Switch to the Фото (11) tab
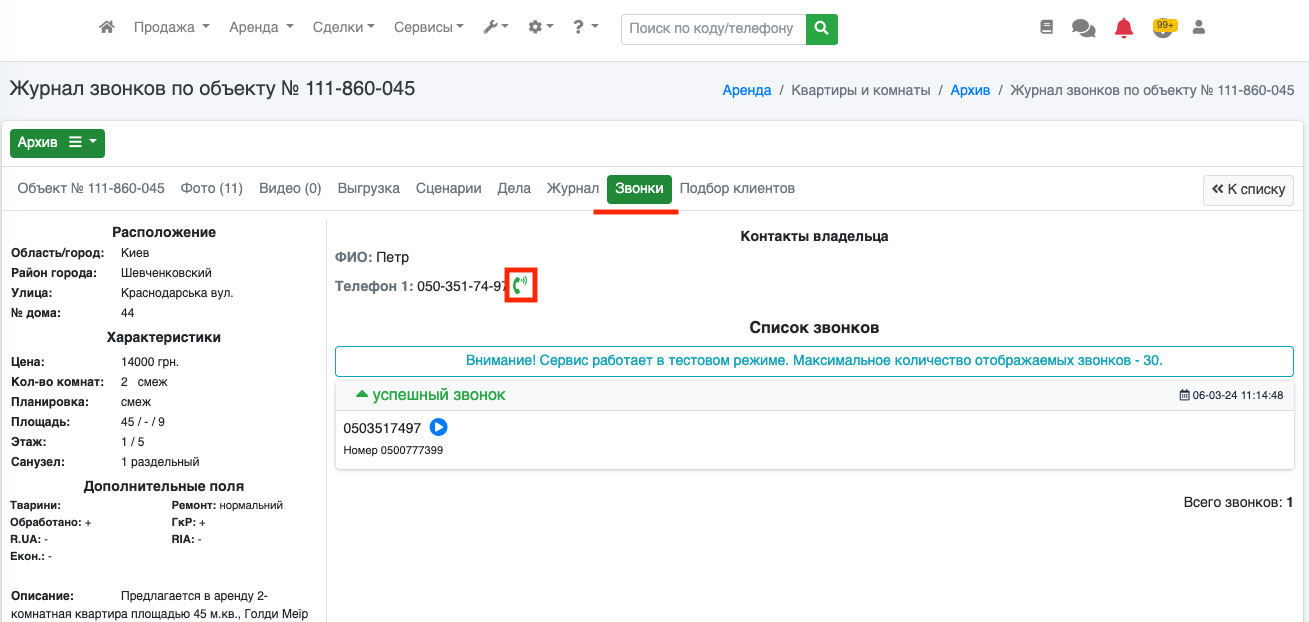Screen dimensions: 1309x622 [211, 188]
